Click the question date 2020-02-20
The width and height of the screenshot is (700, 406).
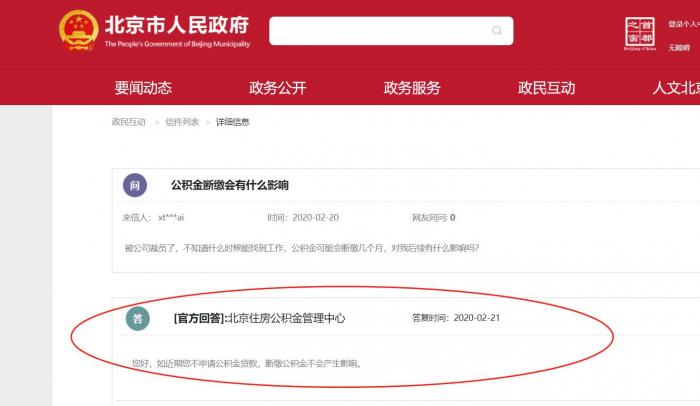315,218
